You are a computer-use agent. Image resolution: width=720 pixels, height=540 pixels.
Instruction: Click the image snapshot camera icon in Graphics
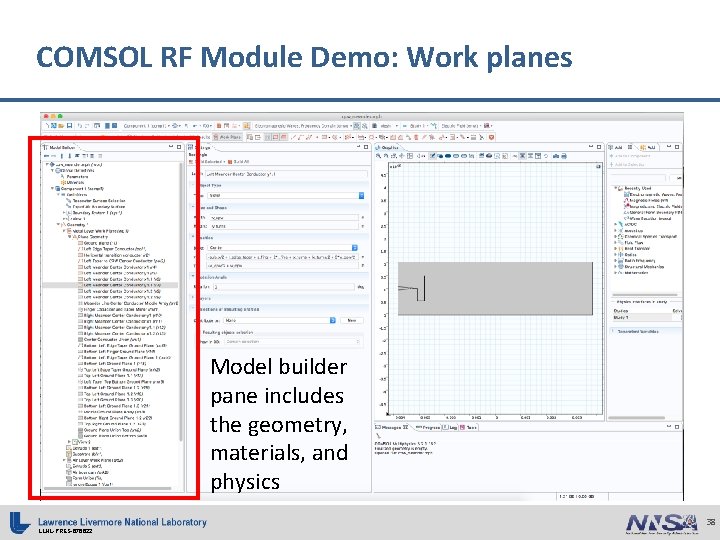coord(556,156)
